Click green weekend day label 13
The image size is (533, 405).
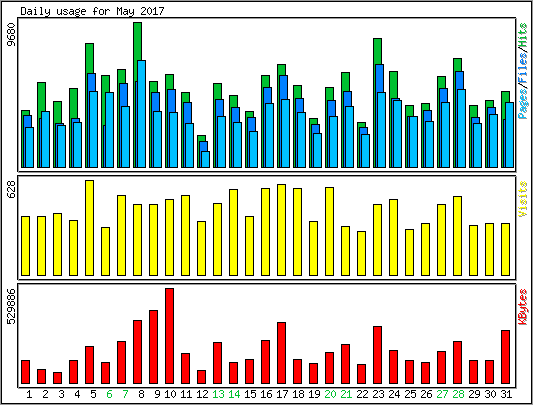[218, 394]
